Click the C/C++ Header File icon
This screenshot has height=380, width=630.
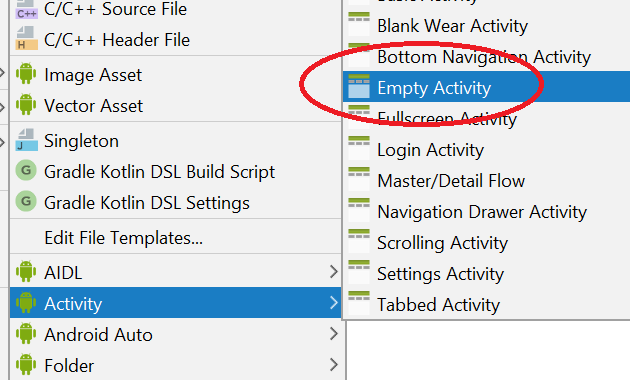pyautogui.click(x=27, y=39)
